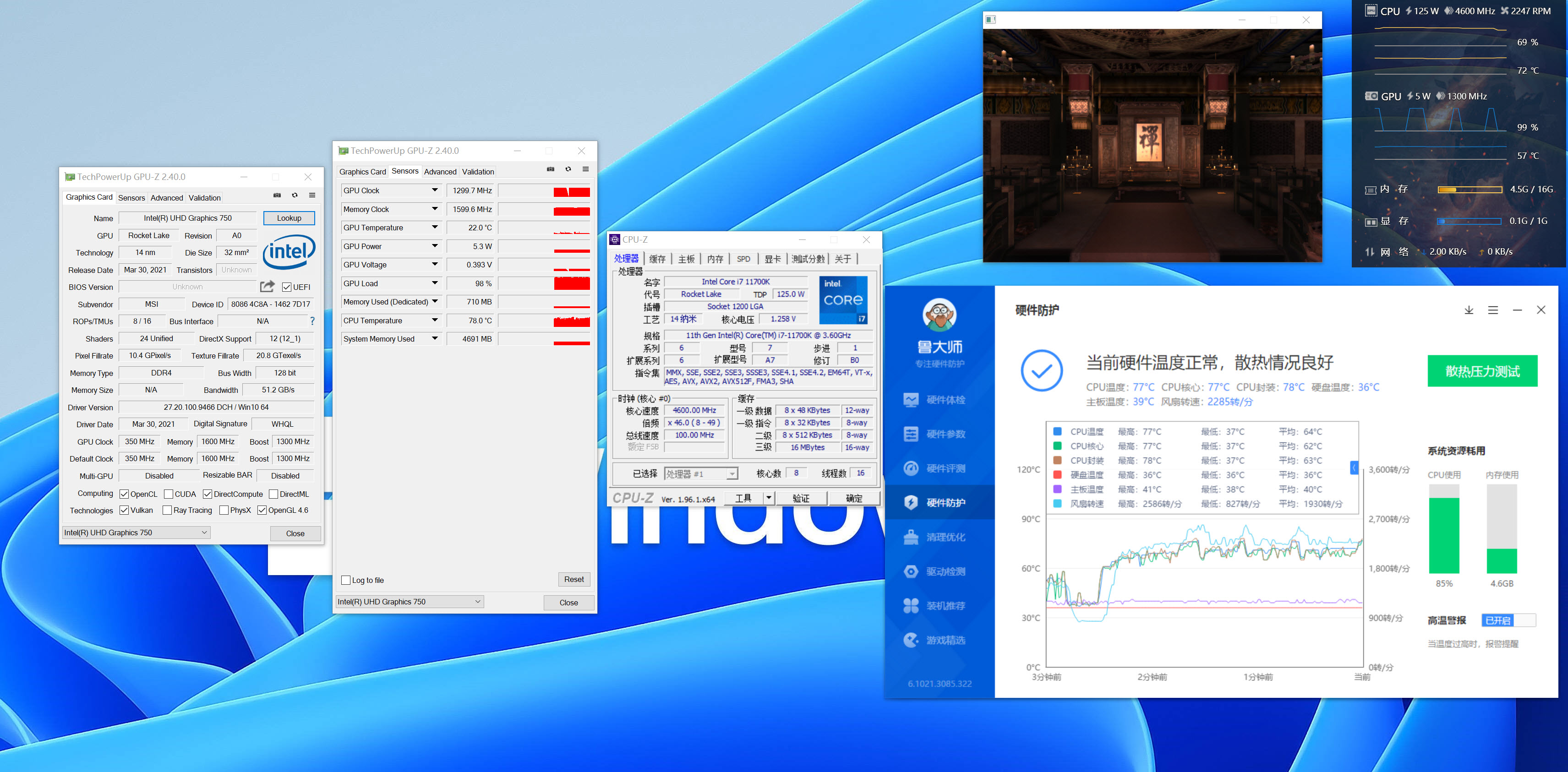Click the download arrow icon in Ludashi header

tap(1469, 310)
